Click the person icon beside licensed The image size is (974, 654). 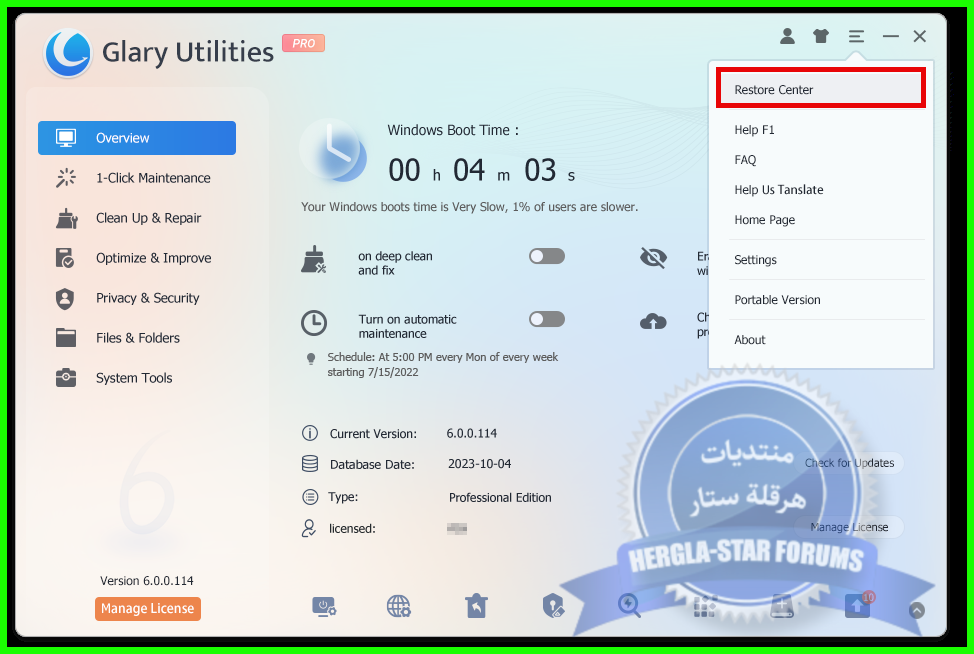[x=309, y=528]
